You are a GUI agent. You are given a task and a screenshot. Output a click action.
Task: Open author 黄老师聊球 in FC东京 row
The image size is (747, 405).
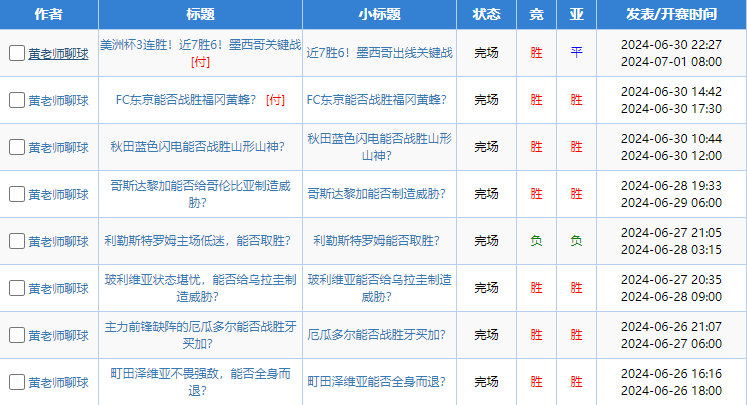[x=58, y=101]
